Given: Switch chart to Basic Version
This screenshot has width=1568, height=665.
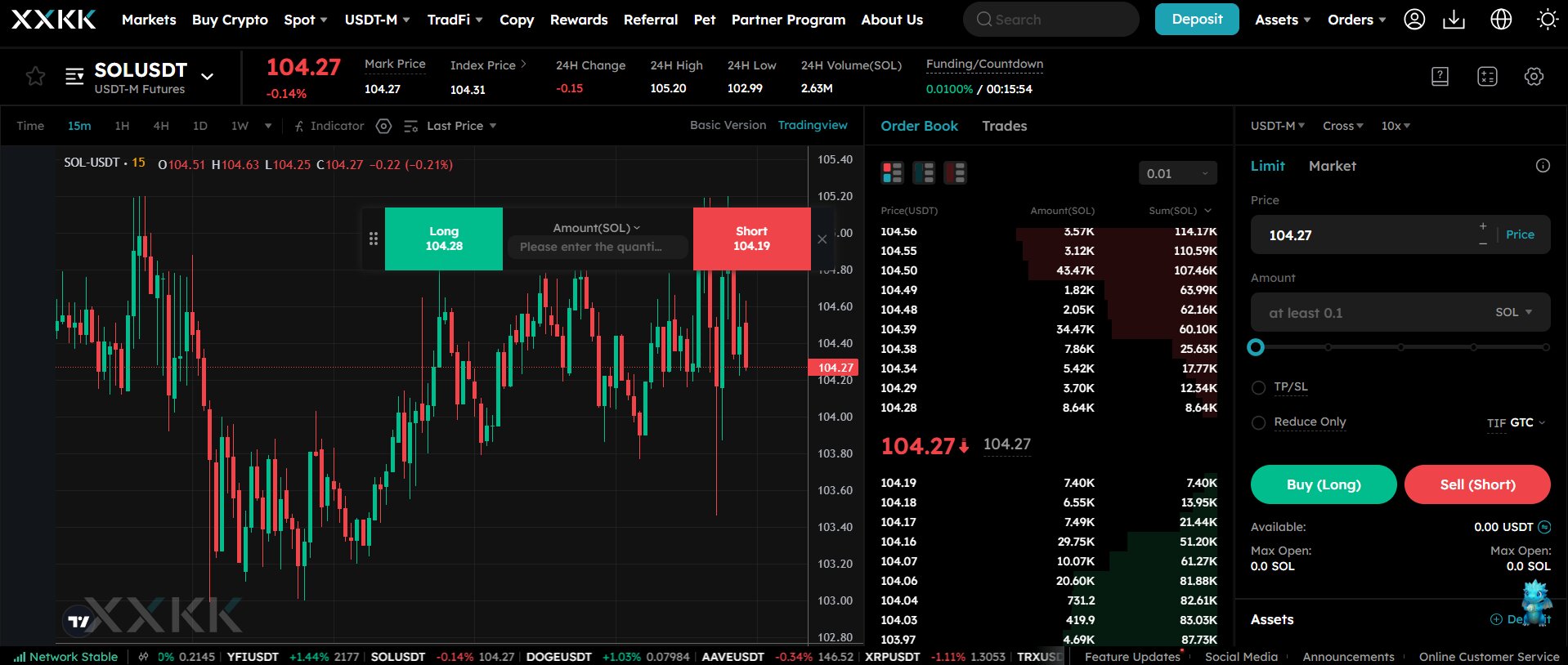Looking at the screenshot, I should 728,125.
